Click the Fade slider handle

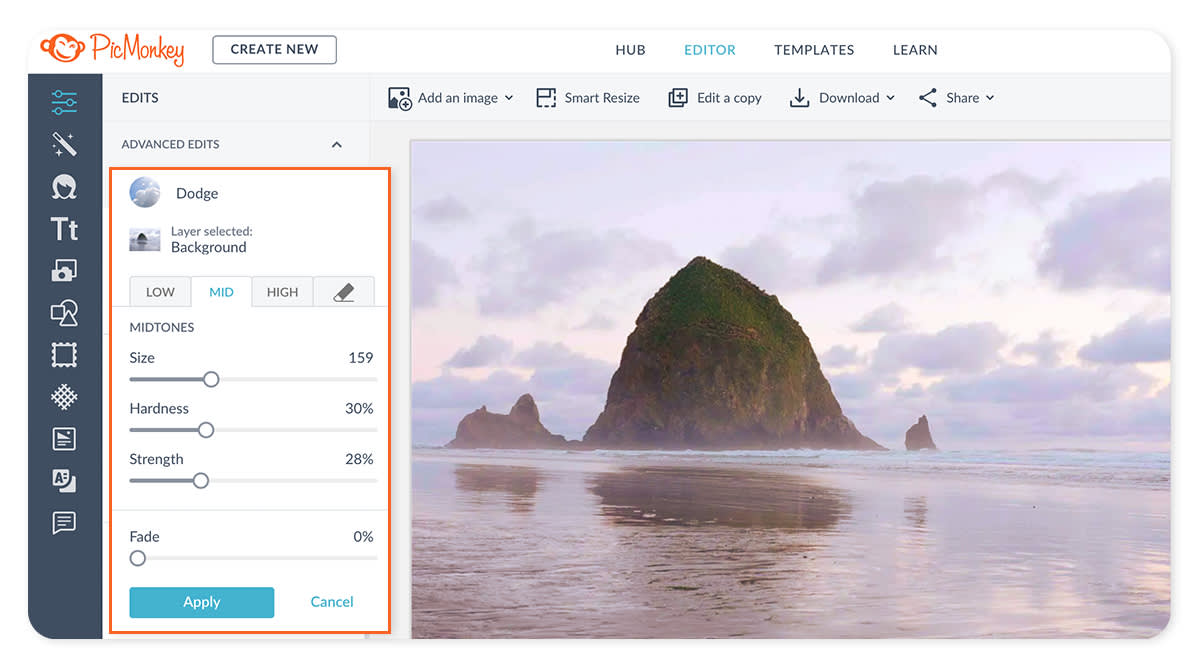(138, 558)
